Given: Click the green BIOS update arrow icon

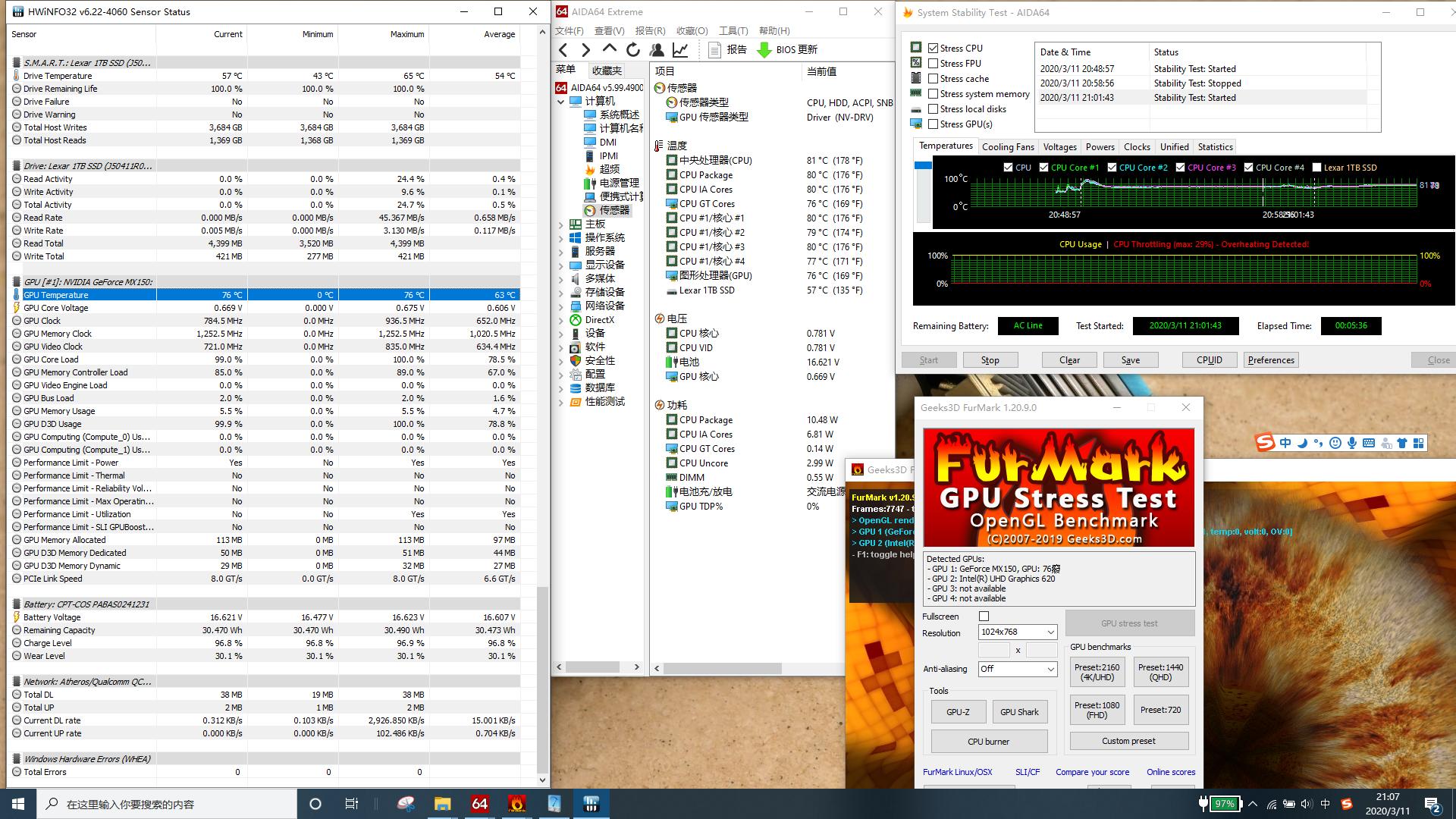Looking at the screenshot, I should tap(764, 50).
